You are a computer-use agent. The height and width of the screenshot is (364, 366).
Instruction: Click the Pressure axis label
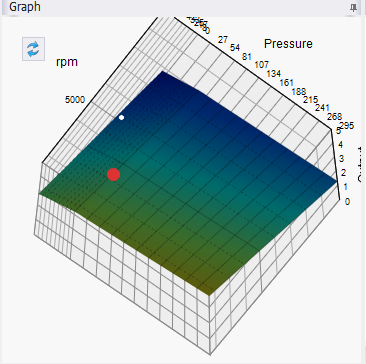(288, 44)
